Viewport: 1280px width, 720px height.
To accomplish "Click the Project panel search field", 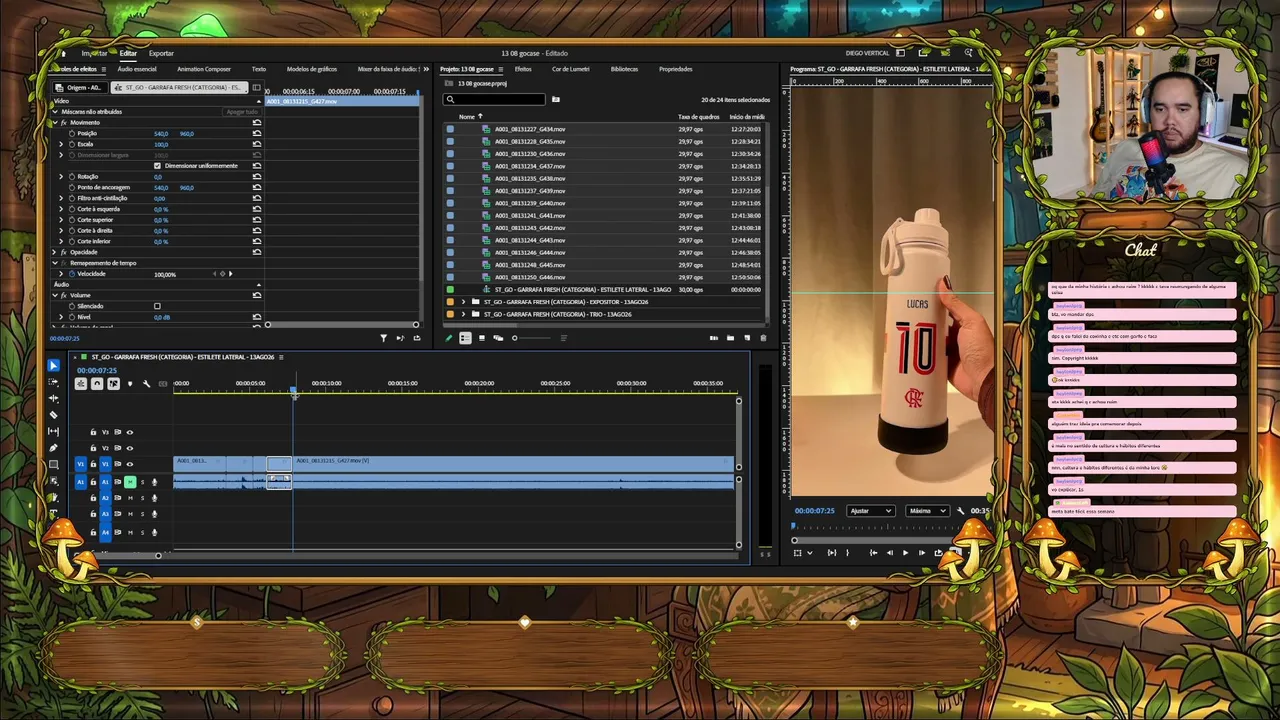I will click(x=495, y=99).
